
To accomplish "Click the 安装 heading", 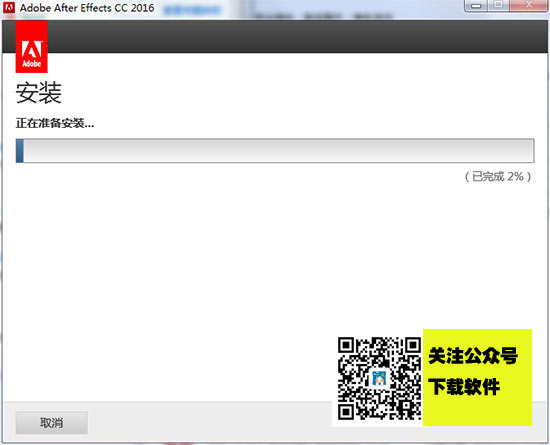I will 39,93.
